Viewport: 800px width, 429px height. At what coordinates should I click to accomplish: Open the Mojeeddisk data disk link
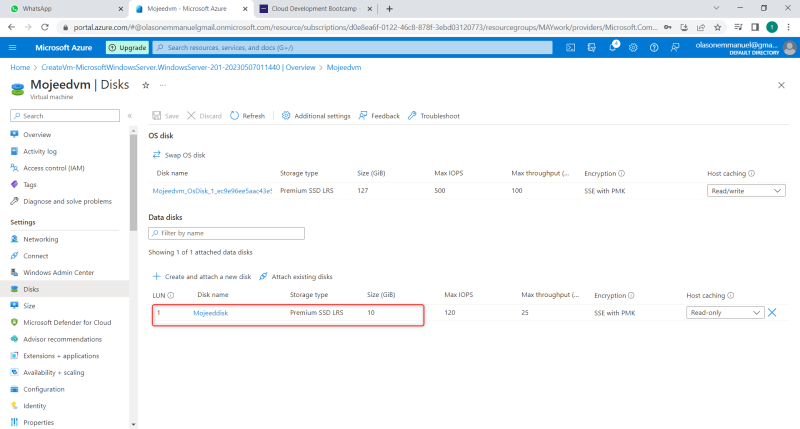click(x=210, y=313)
